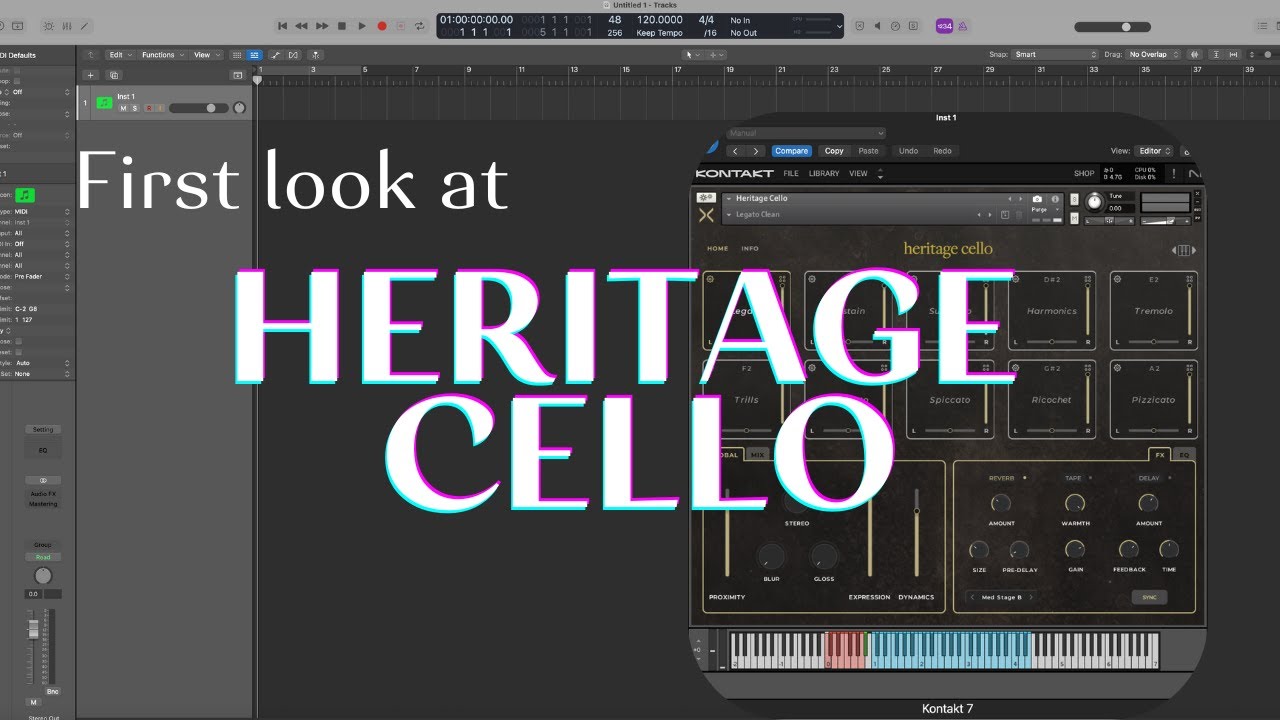The image size is (1280, 720).
Task: Open Editors with the pencil icon
Action: tap(84, 26)
